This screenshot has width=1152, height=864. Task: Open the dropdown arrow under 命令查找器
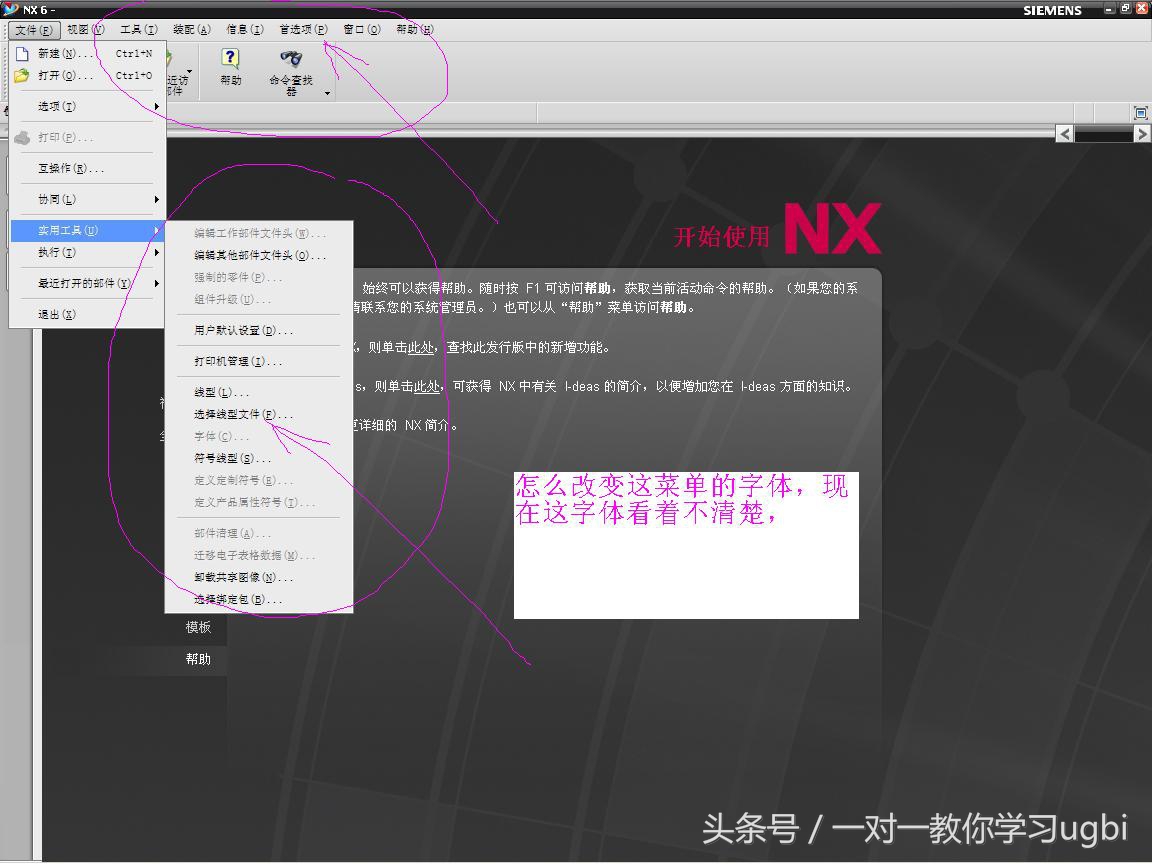327,93
